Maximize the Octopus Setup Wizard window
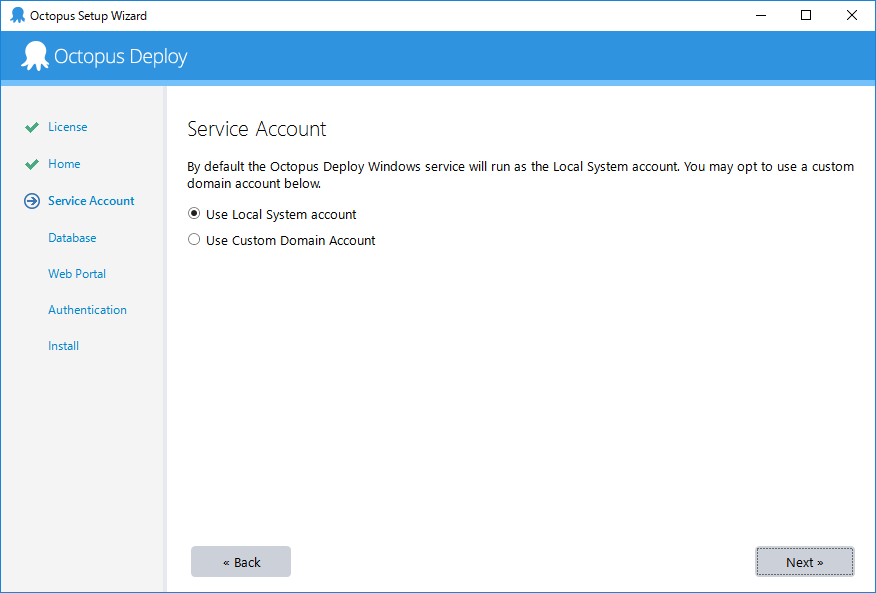 coord(806,15)
